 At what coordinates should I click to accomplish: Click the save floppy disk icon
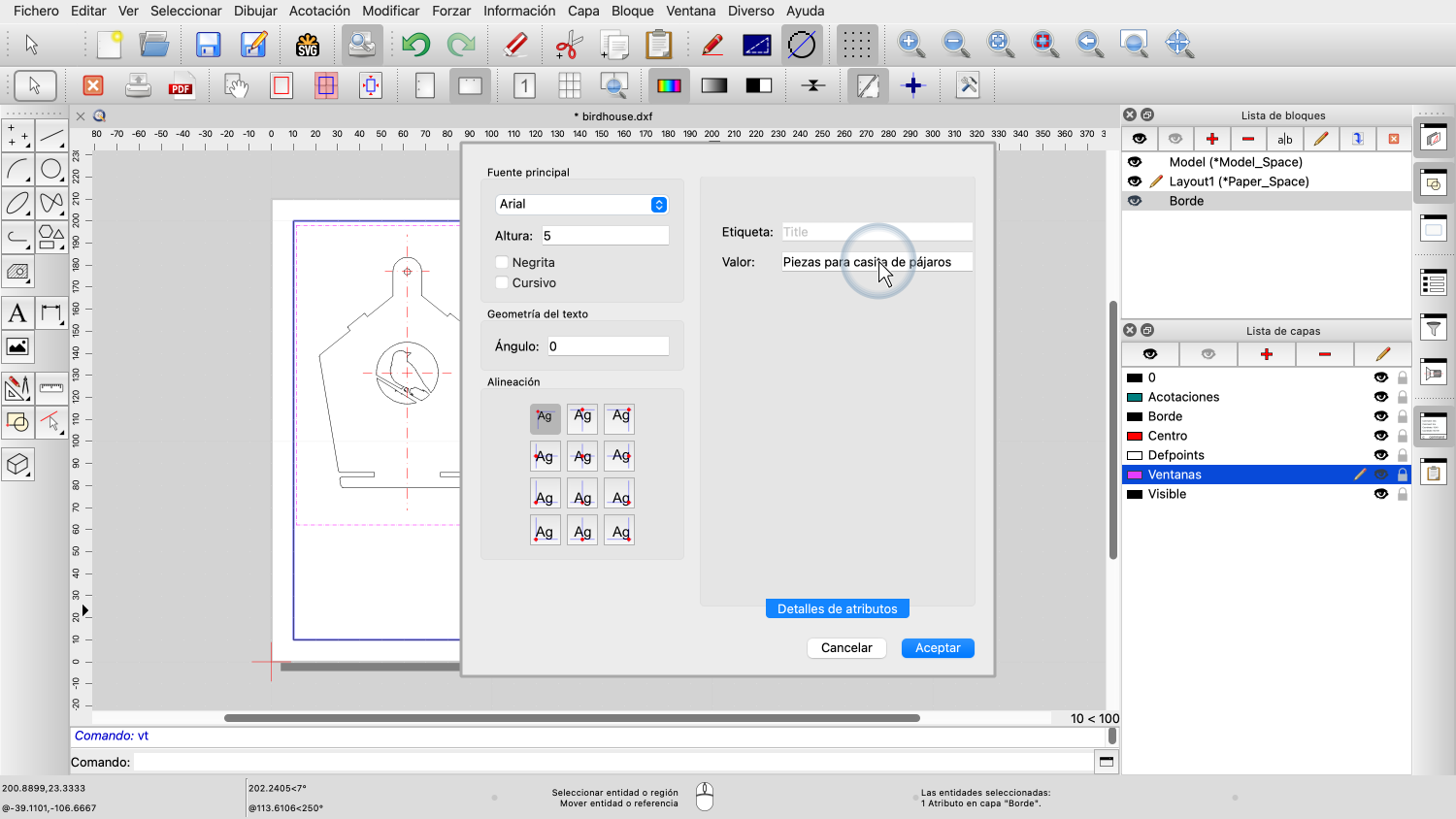(208, 45)
